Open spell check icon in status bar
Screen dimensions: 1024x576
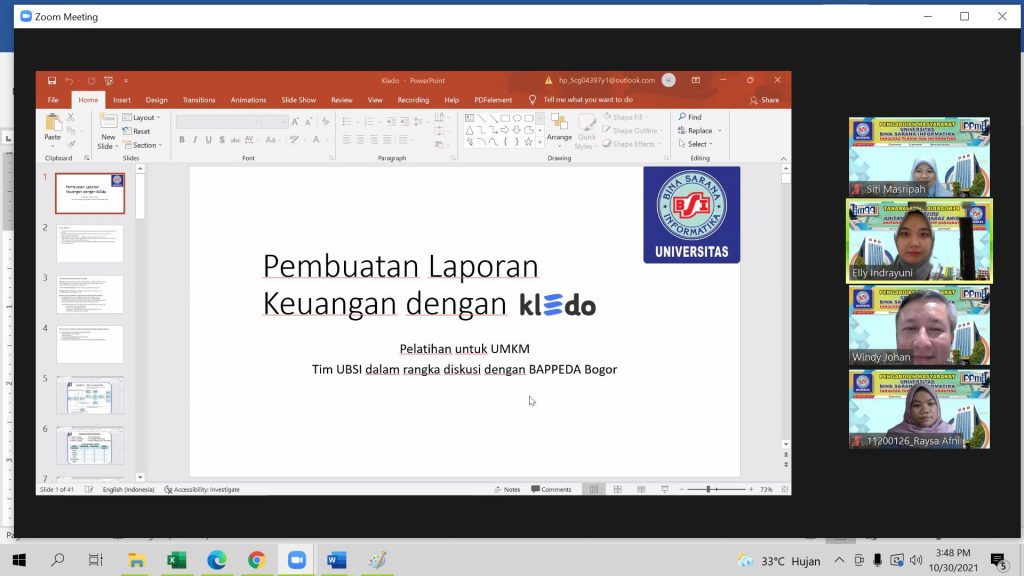click(89, 489)
